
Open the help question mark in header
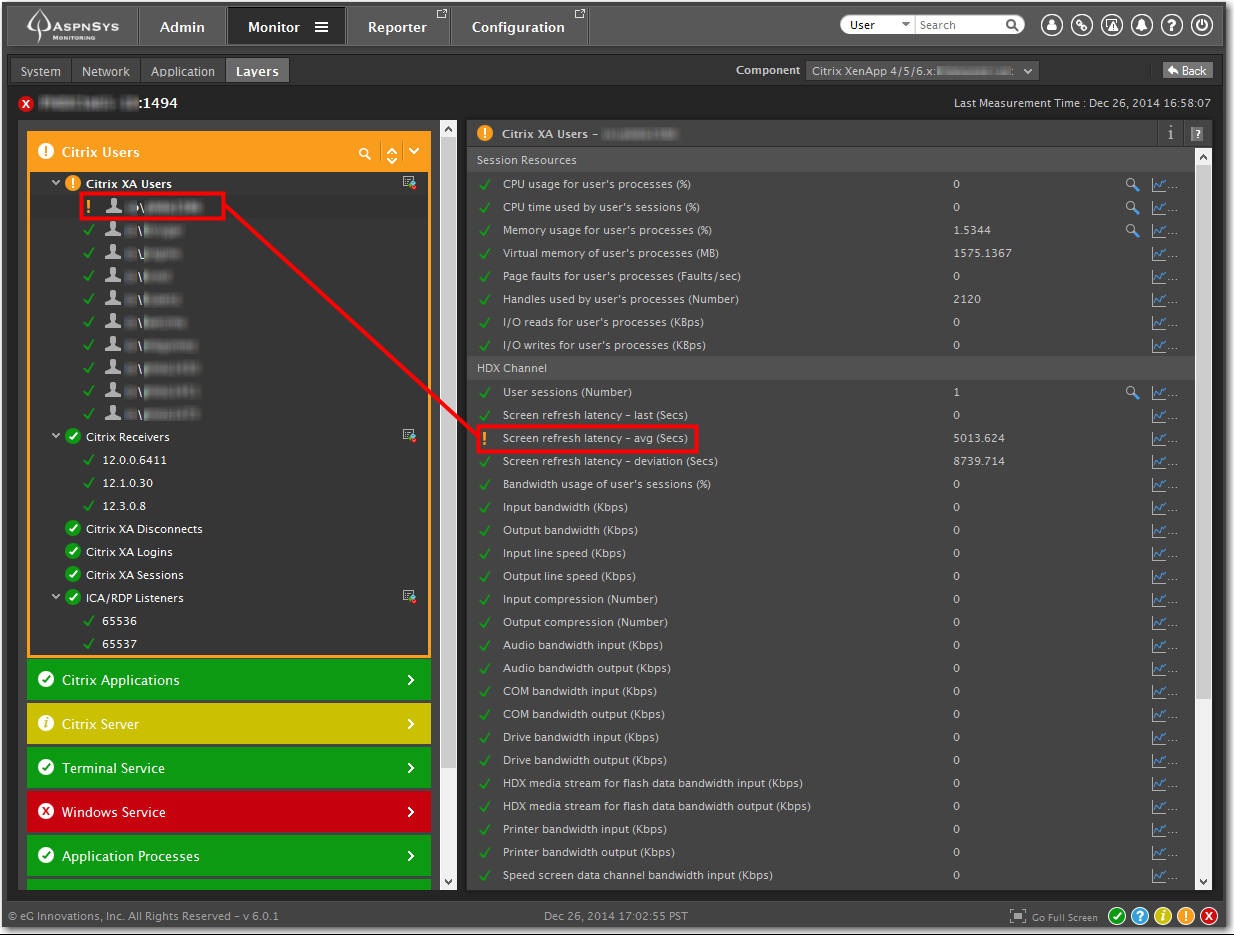click(1171, 26)
